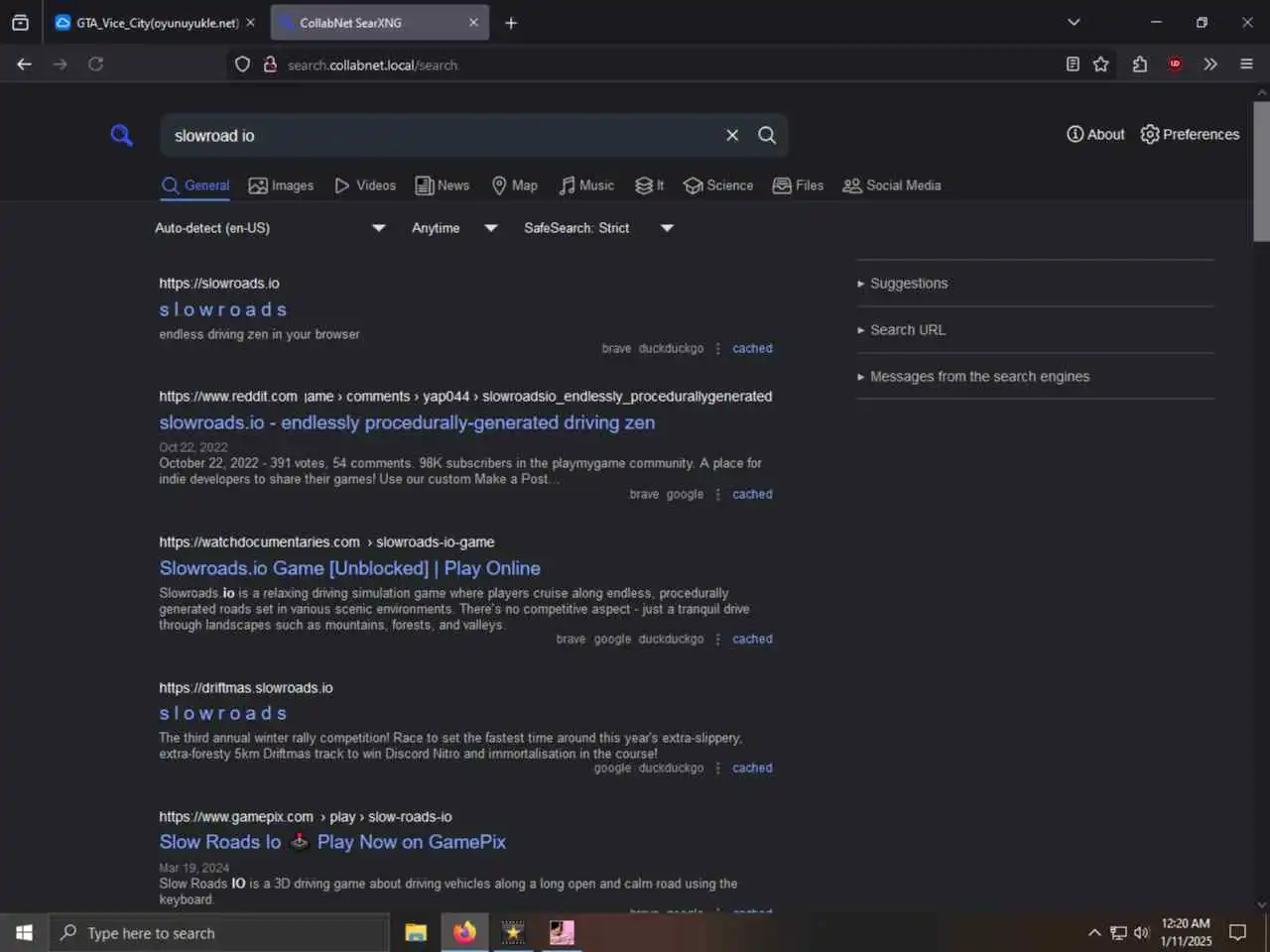This screenshot has height=952, width=1270.
Task: Open the cached link for watchdocumentaries result
Action: [752, 639]
